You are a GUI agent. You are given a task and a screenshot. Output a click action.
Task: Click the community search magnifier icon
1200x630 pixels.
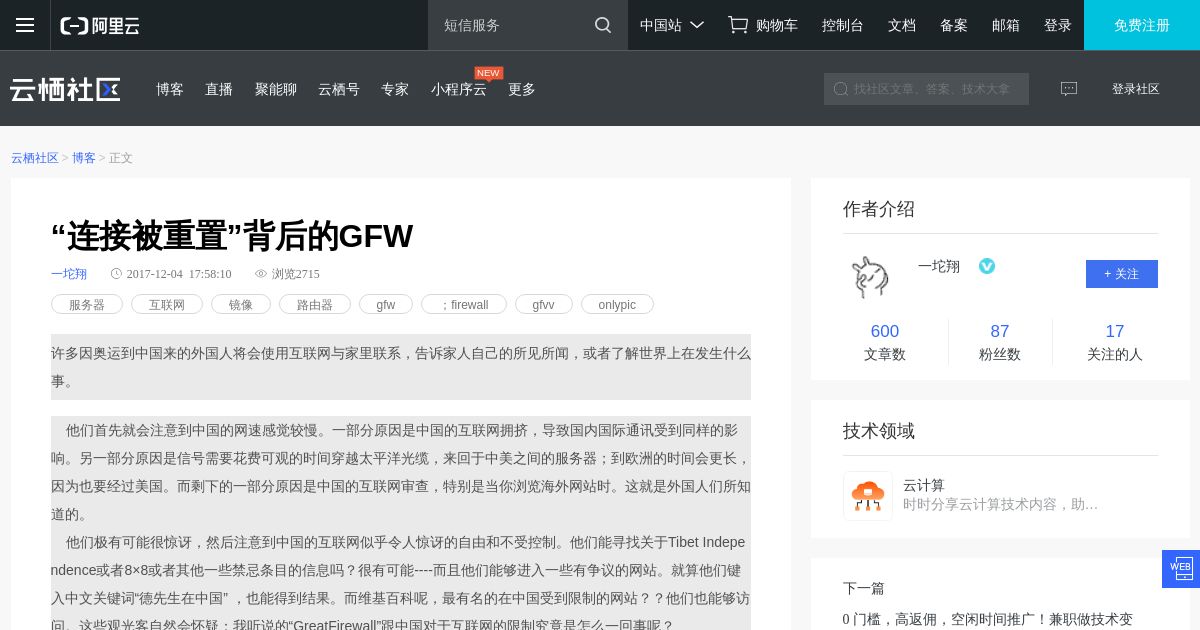click(x=841, y=89)
